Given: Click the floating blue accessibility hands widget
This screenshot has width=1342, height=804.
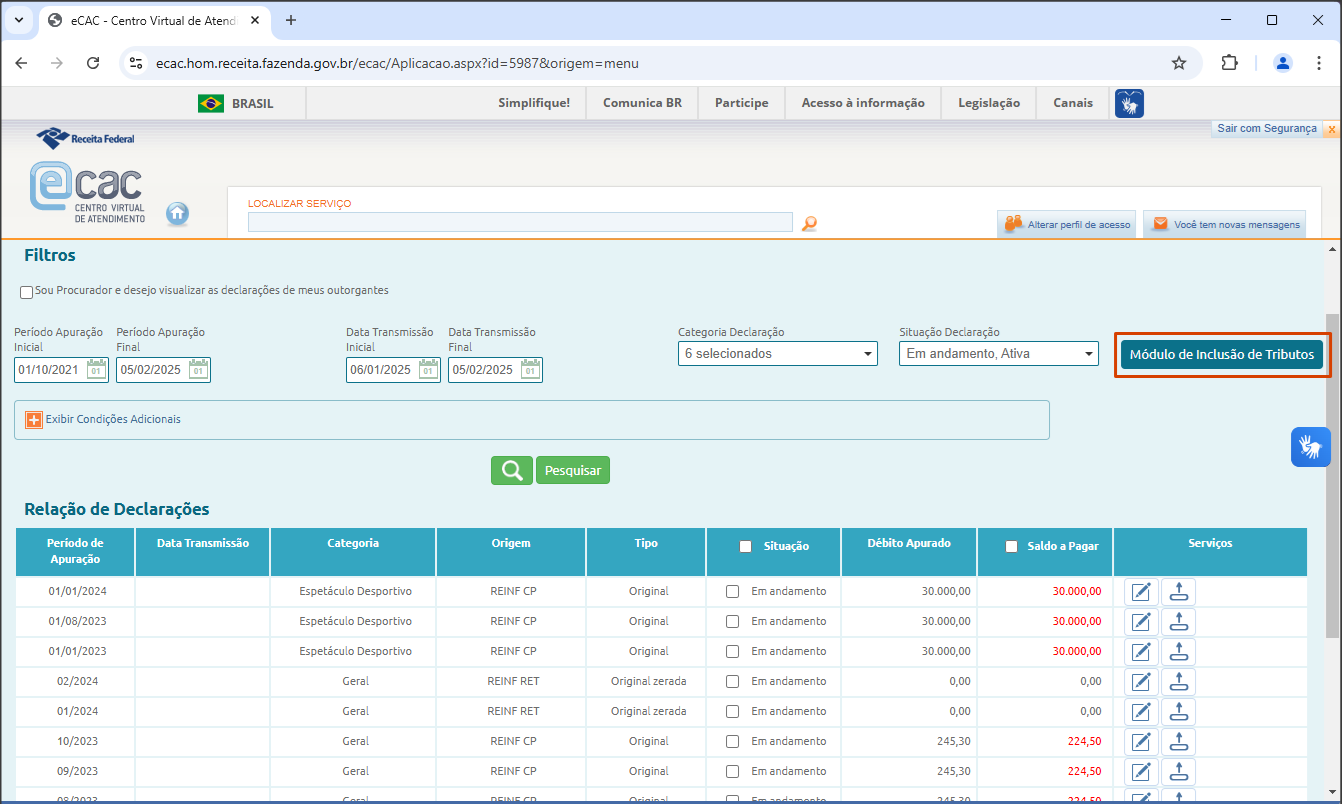Looking at the screenshot, I should (1310, 446).
